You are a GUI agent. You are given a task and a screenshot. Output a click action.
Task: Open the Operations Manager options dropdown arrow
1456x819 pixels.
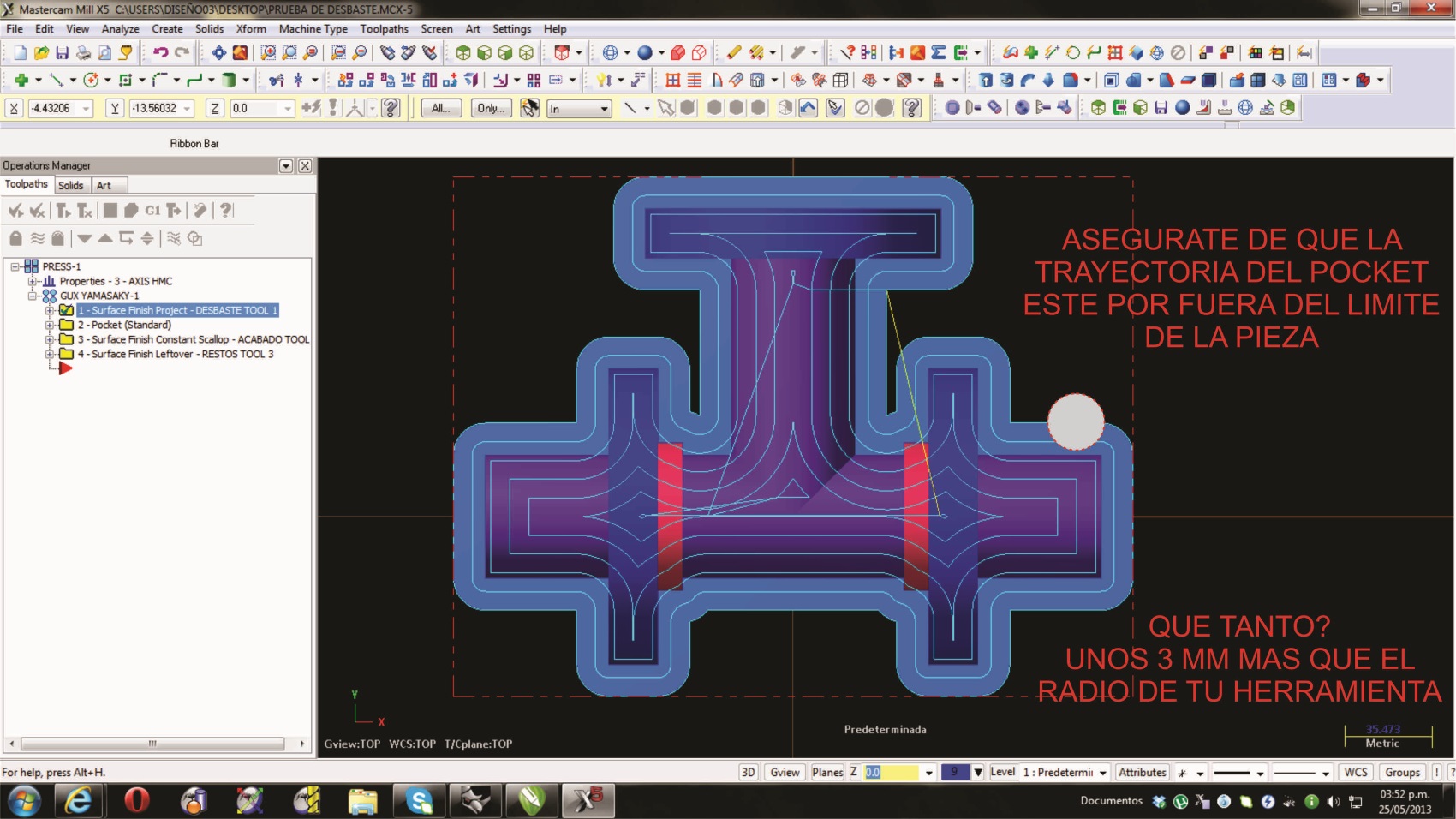click(x=286, y=166)
